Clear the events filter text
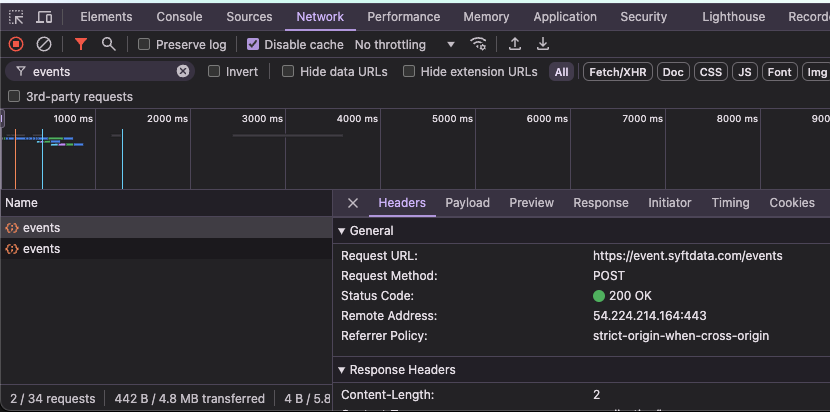 (x=183, y=71)
